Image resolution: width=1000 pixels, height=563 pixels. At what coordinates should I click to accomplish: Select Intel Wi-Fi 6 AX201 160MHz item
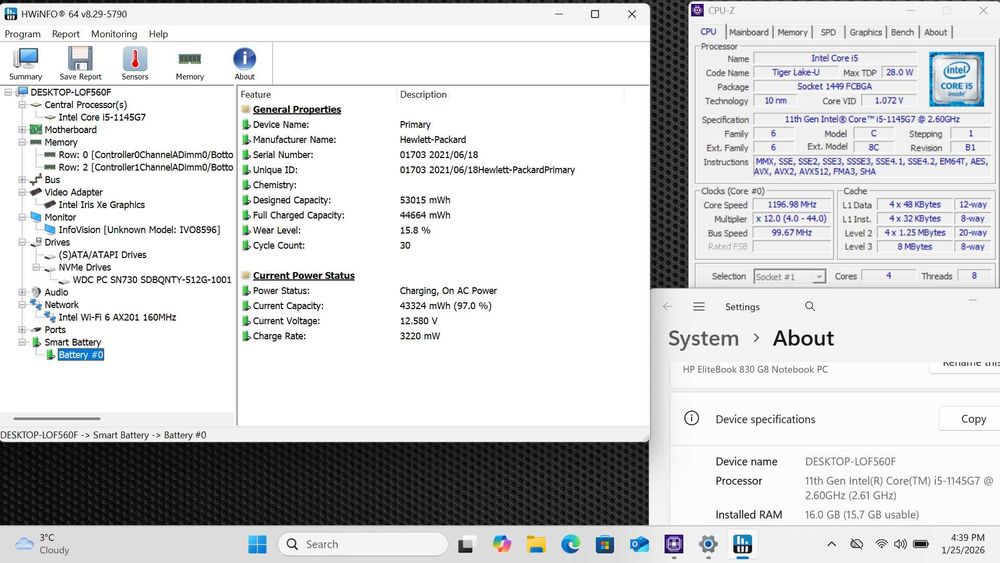coord(117,317)
